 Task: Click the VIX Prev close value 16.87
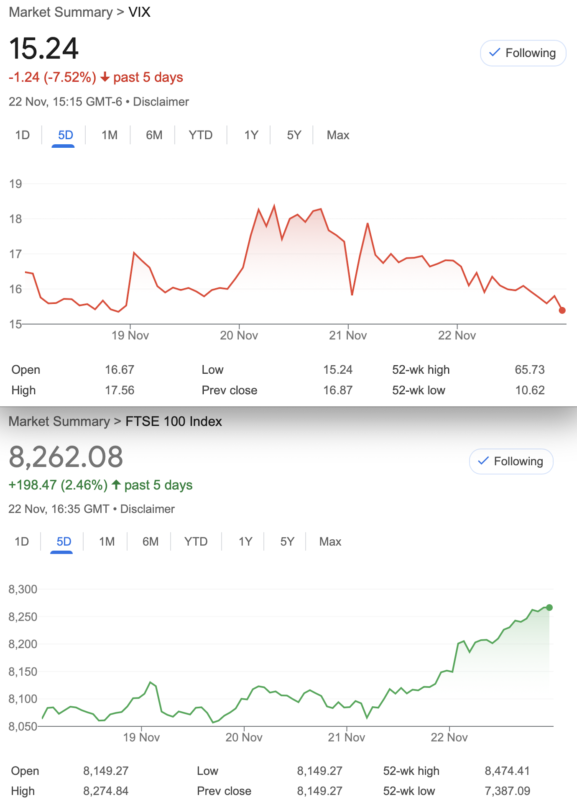[338, 390]
